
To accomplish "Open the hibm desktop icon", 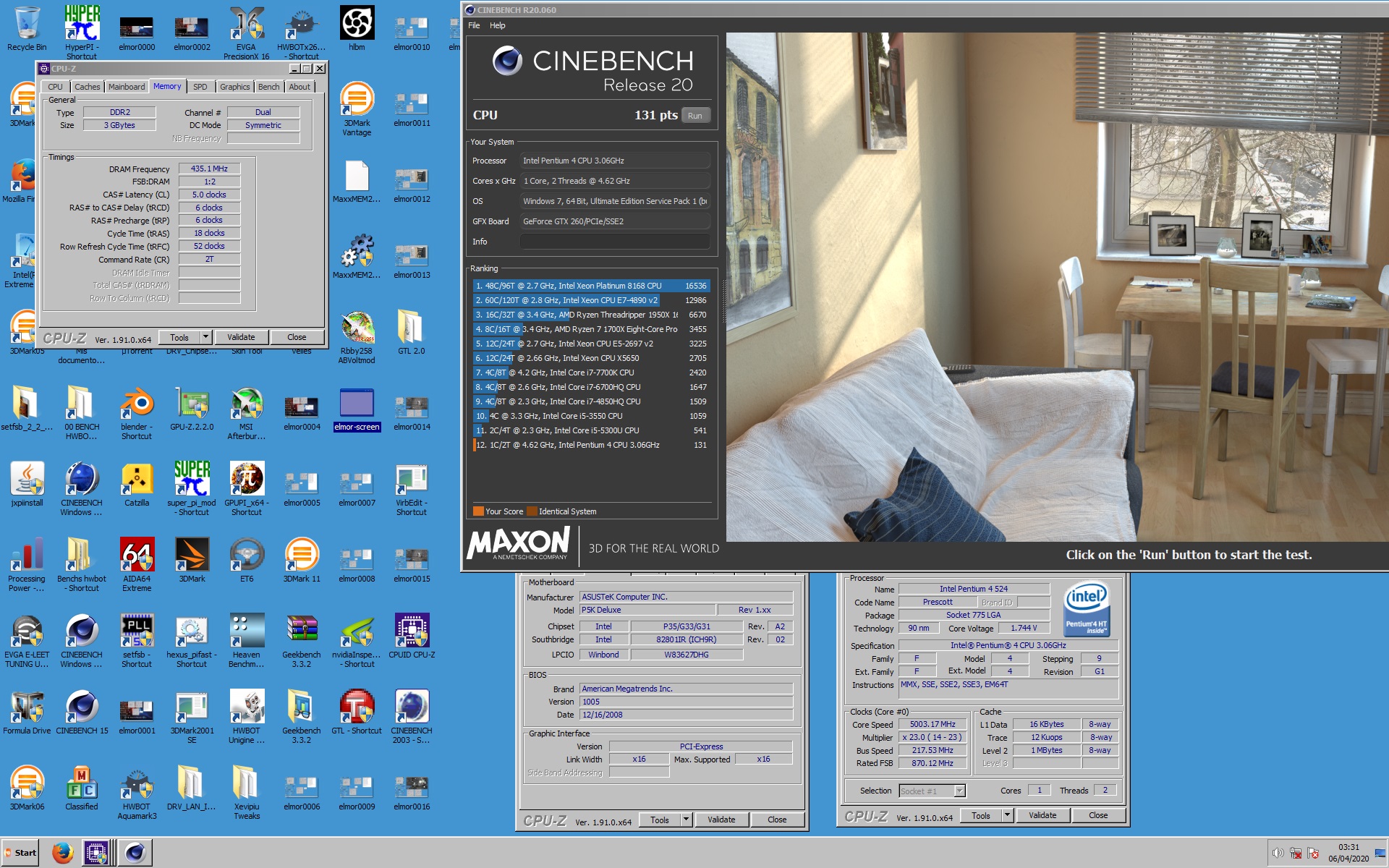I will tap(357, 29).
